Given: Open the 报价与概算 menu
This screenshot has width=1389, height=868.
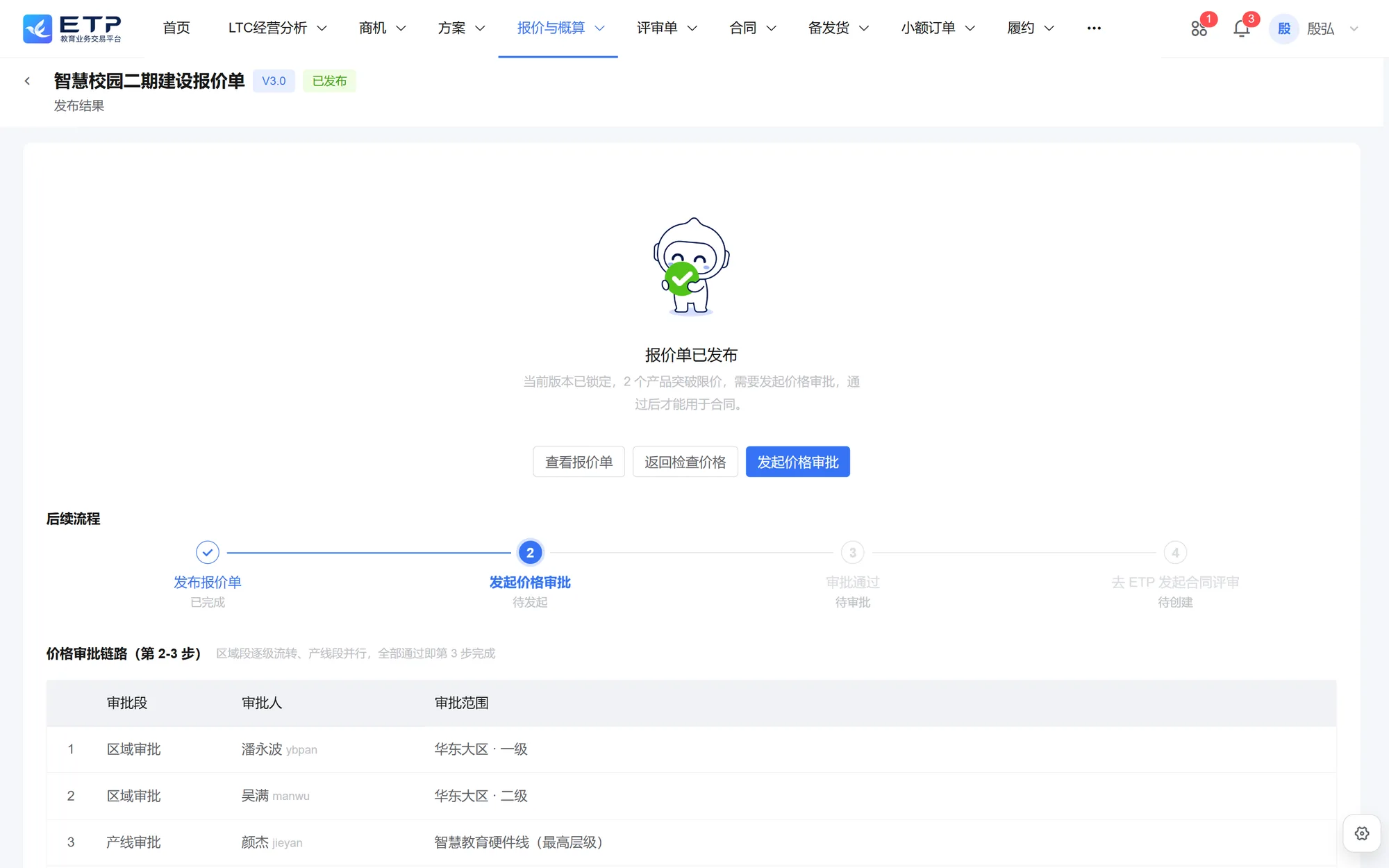Looking at the screenshot, I should click(x=560, y=28).
